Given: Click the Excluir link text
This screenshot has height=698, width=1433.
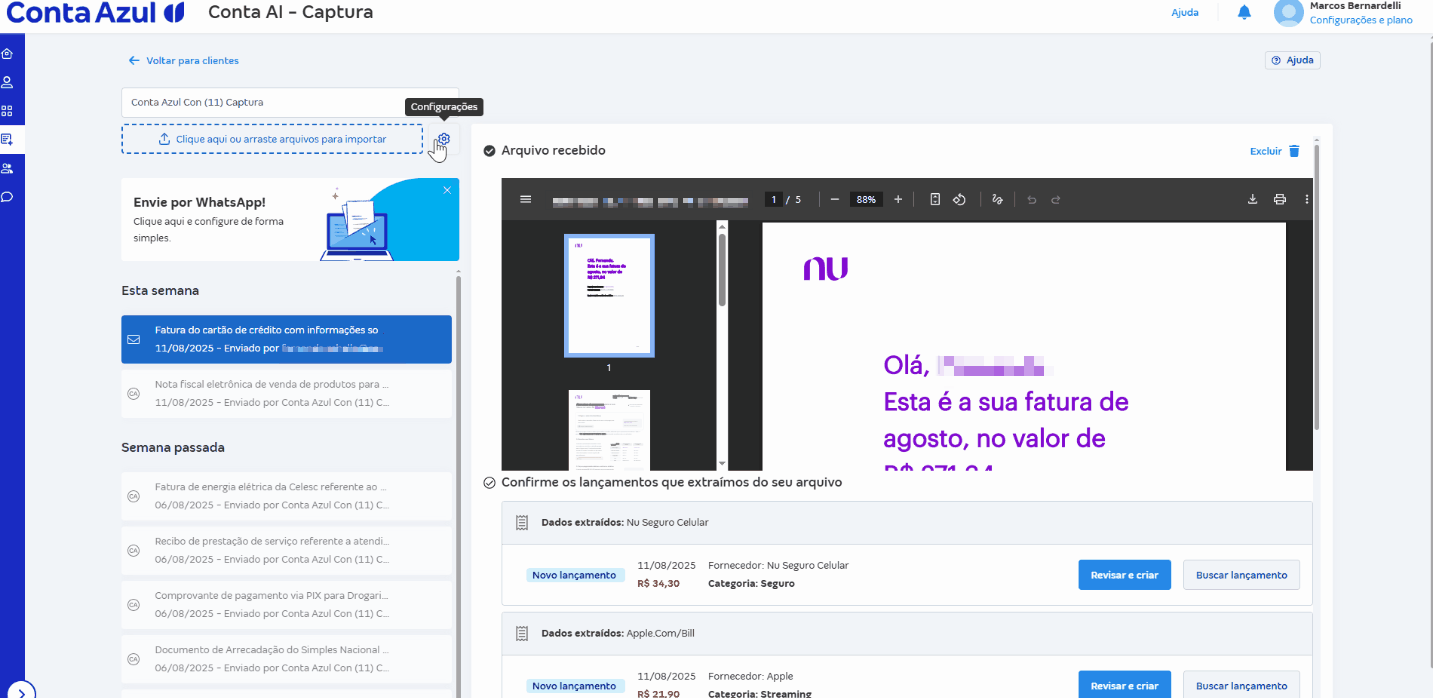Looking at the screenshot, I should click(x=1265, y=151).
